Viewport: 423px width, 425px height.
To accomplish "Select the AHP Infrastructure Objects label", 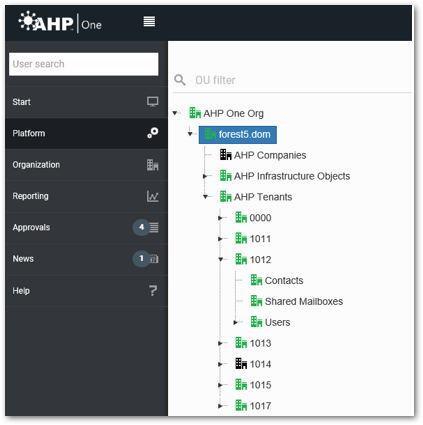I will [292, 176].
